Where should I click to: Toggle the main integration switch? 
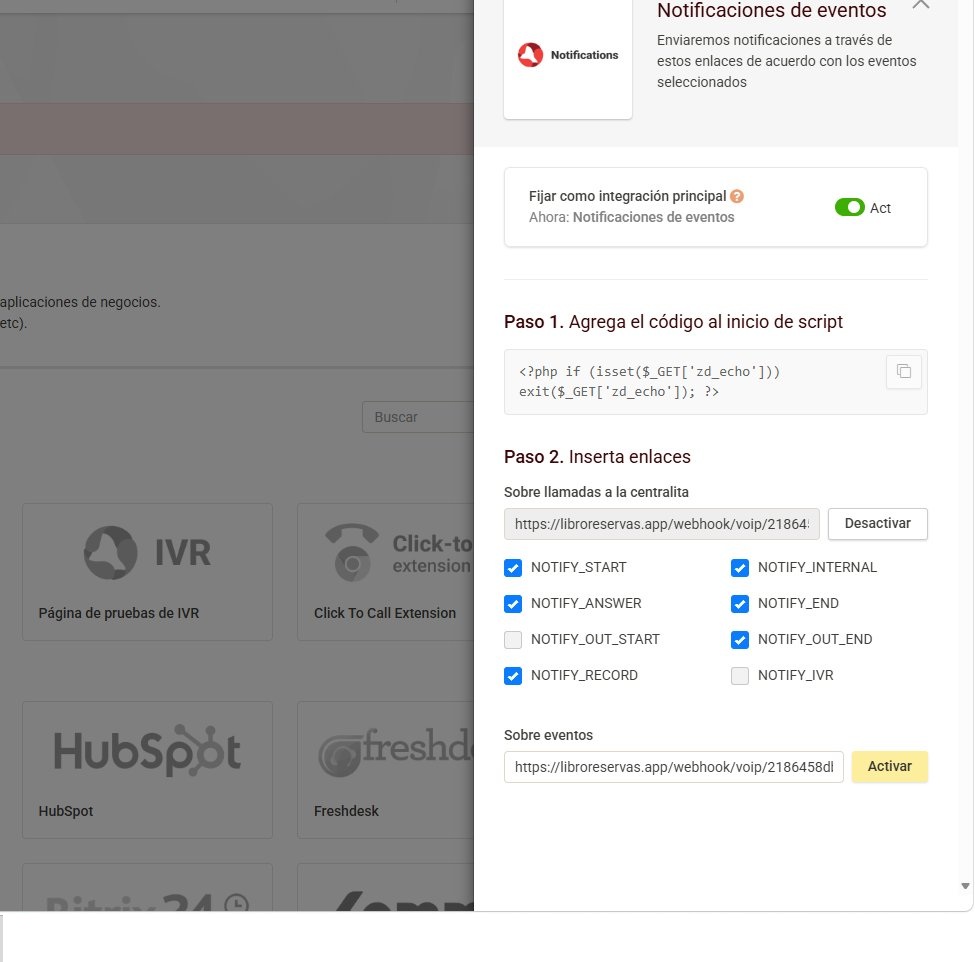849,207
